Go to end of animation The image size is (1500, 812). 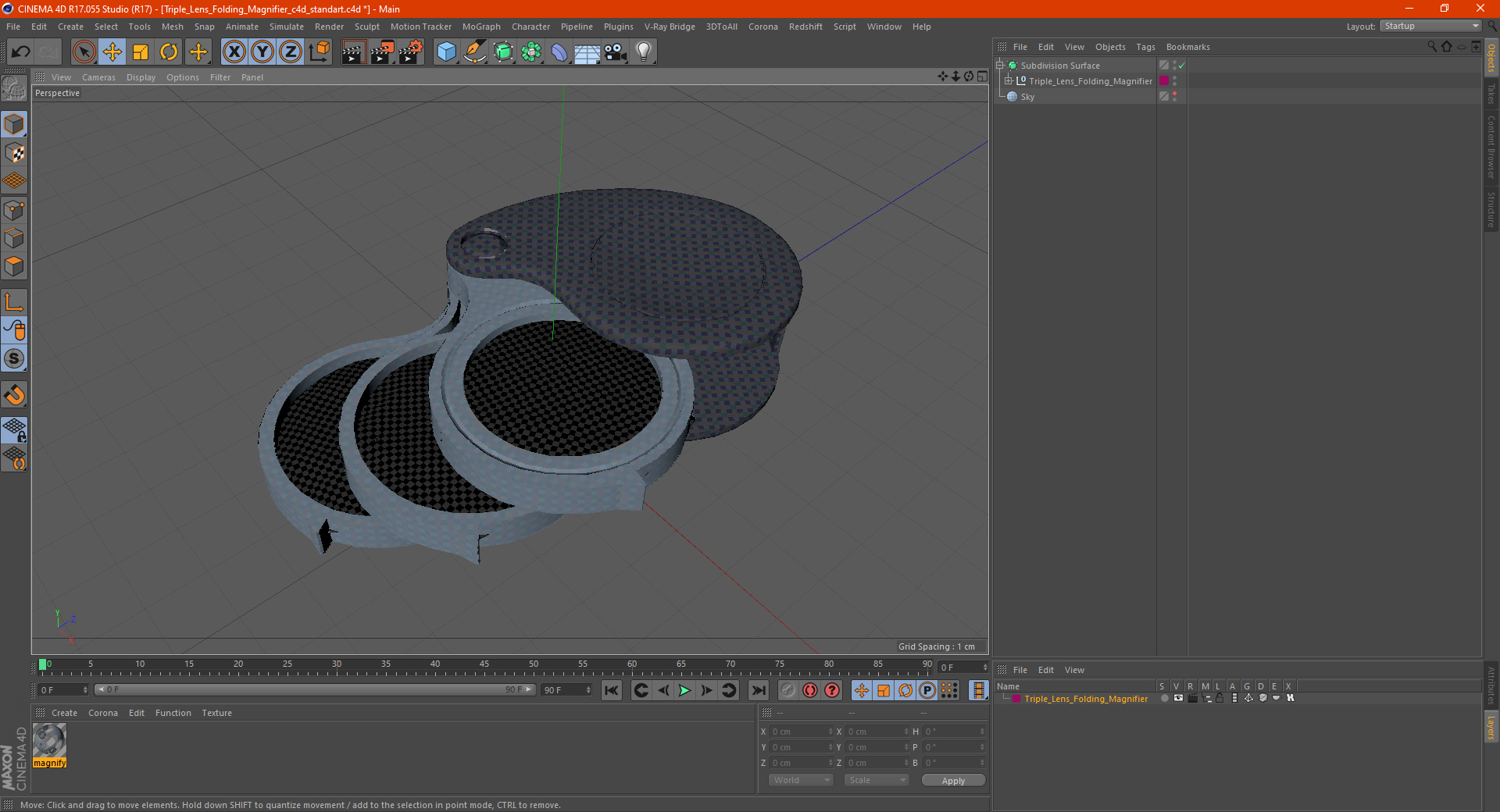pyautogui.click(x=758, y=690)
